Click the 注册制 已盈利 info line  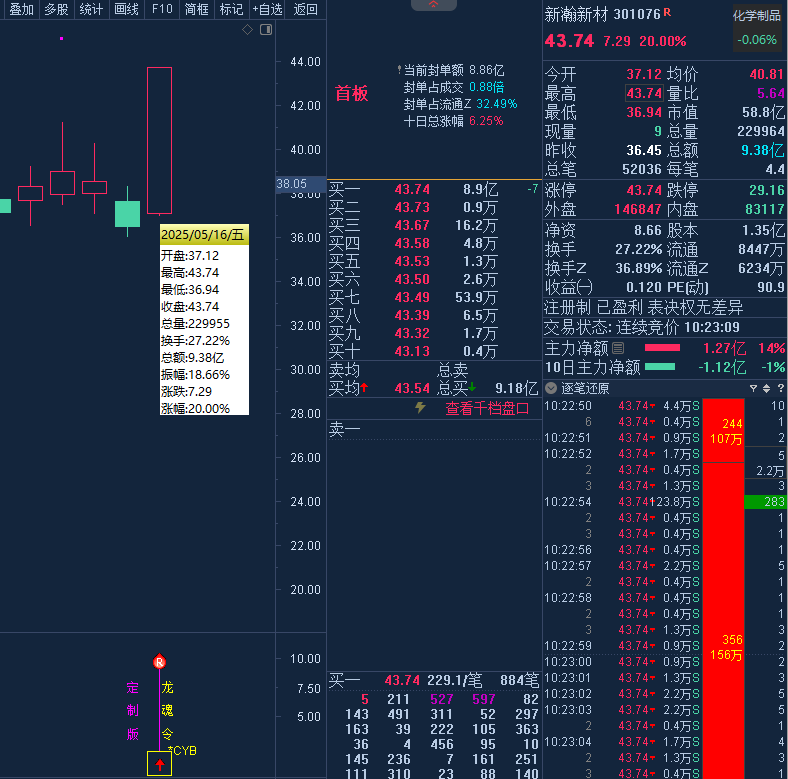644,307
